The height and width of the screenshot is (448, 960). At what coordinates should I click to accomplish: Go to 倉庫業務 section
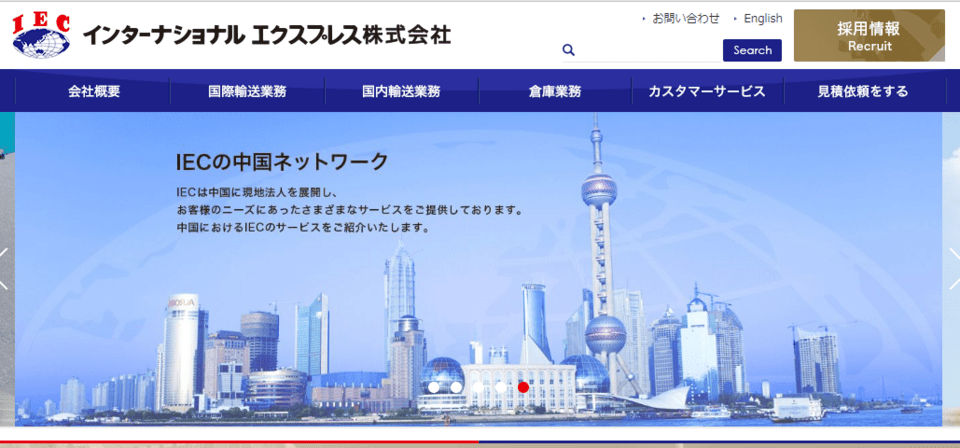555,91
